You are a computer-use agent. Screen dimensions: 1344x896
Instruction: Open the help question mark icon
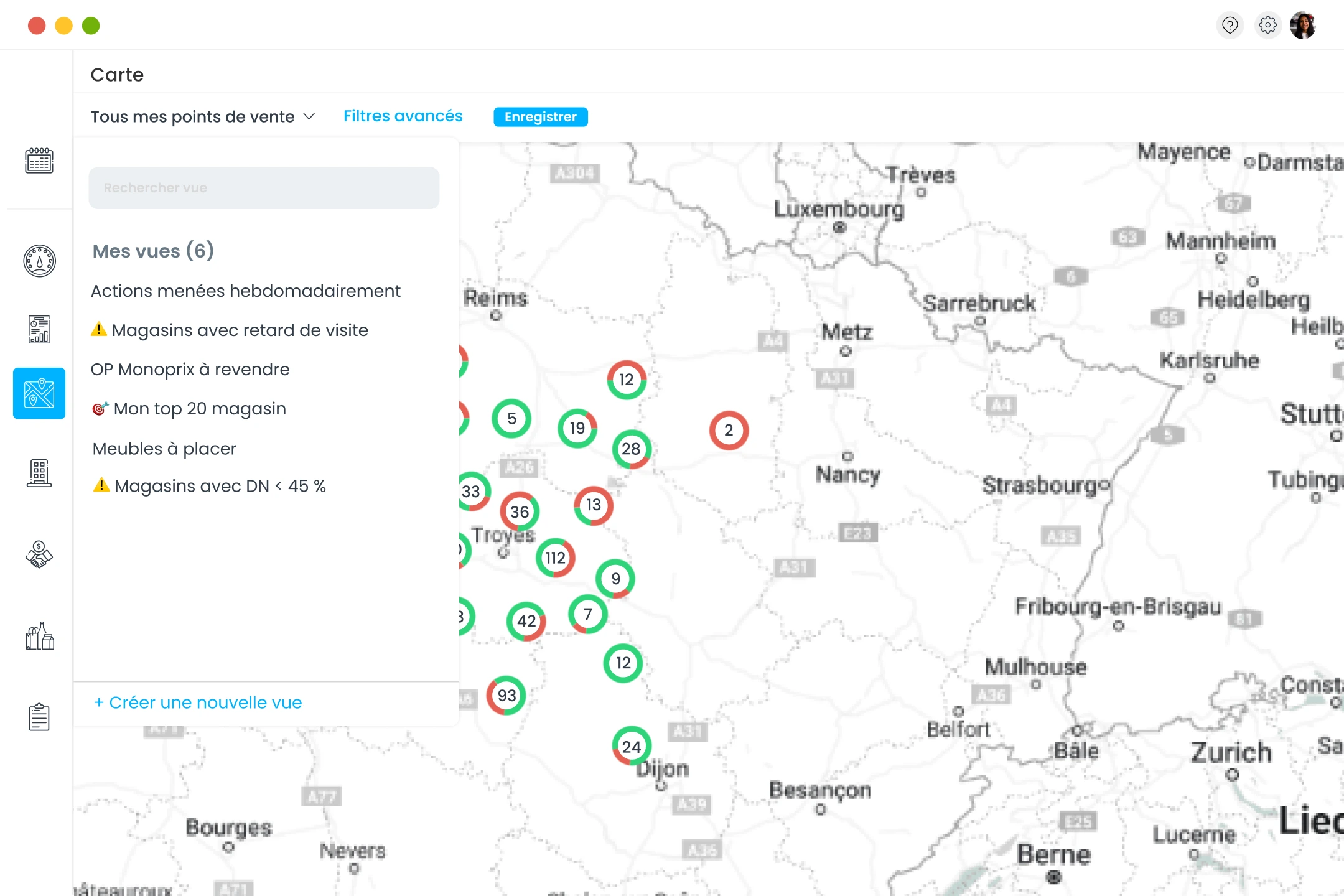[1230, 26]
